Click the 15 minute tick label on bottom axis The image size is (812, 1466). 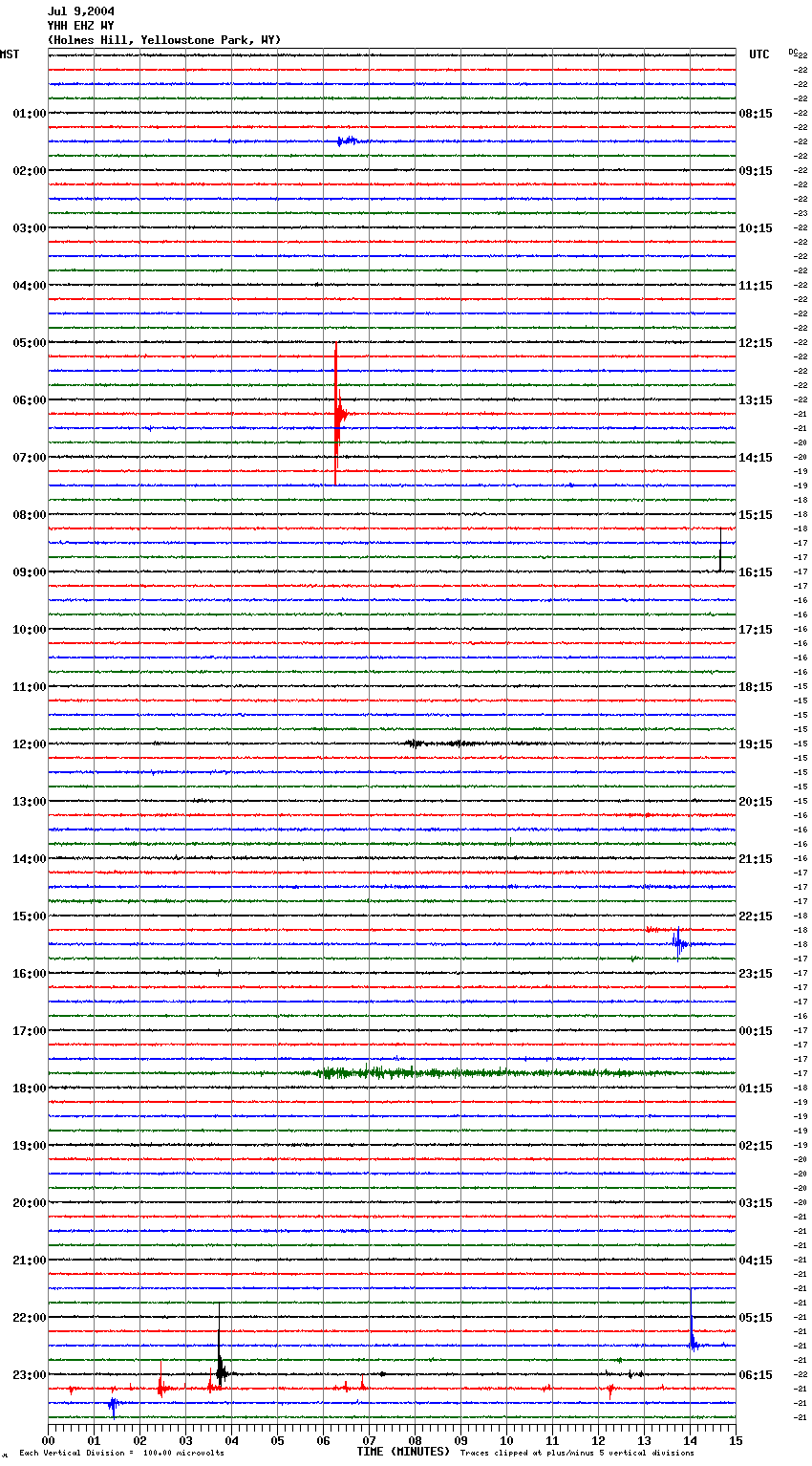pos(736,1440)
